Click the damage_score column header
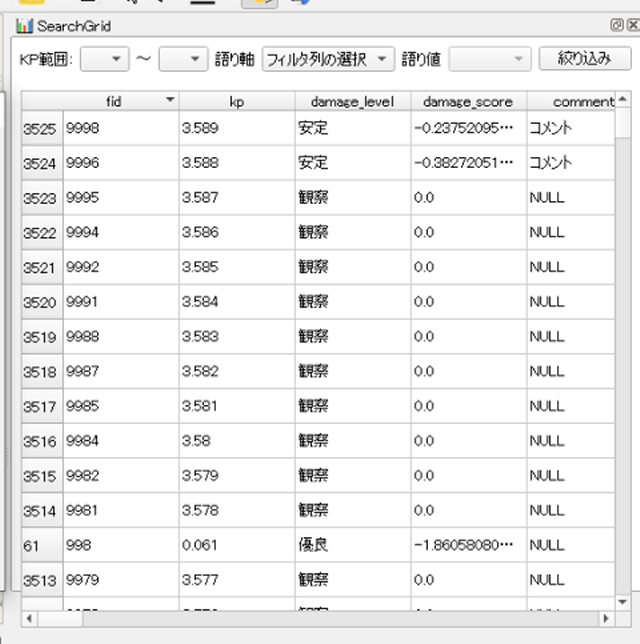Screen dimensions: 640x644 click(x=467, y=101)
